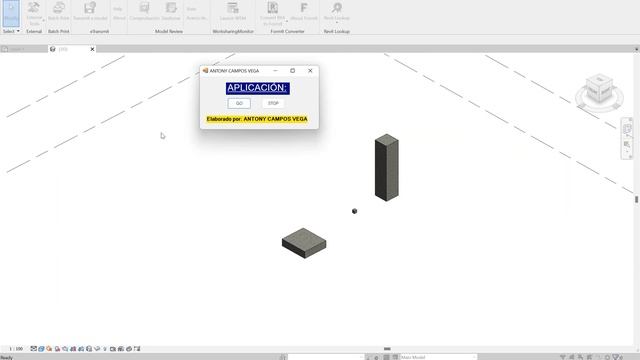640x360 pixels.
Task: Click the STOP button in the dialog
Action: pyautogui.click(x=273, y=103)
